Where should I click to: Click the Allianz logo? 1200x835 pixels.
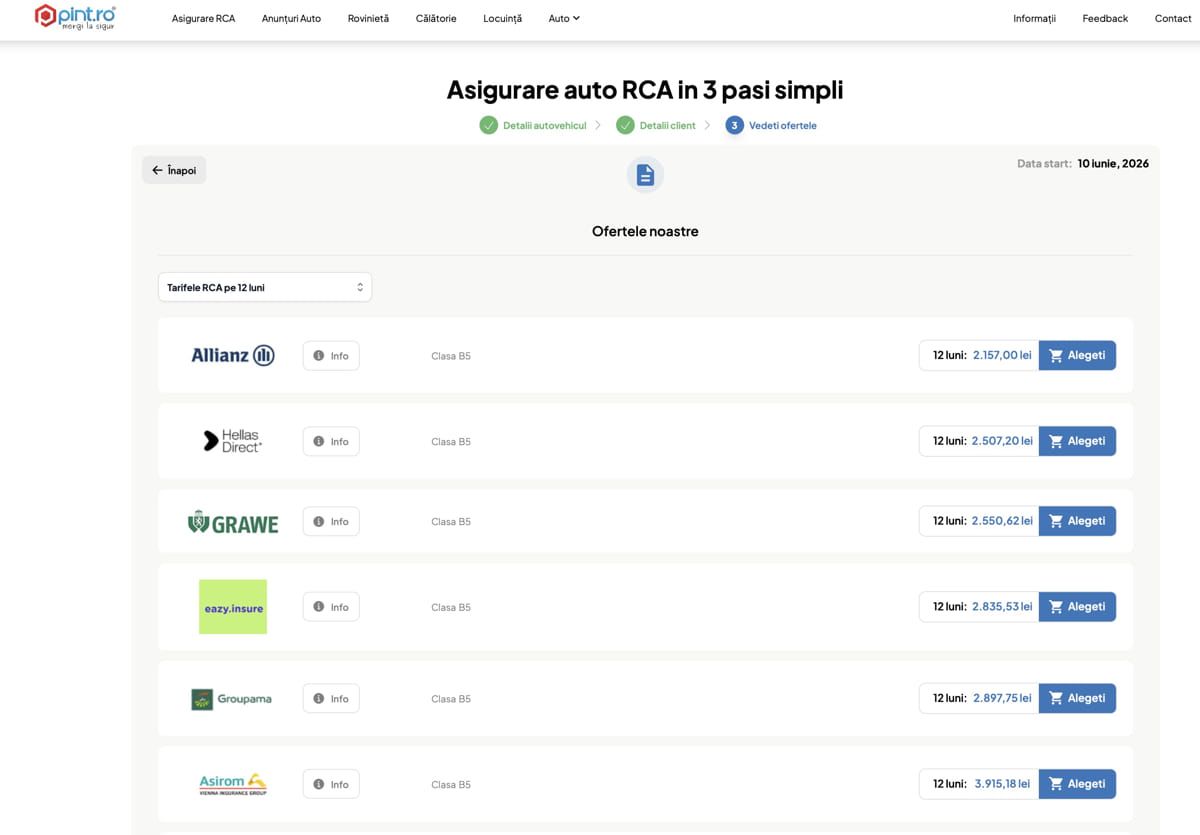pyautogui.click(x=233, y=355)
